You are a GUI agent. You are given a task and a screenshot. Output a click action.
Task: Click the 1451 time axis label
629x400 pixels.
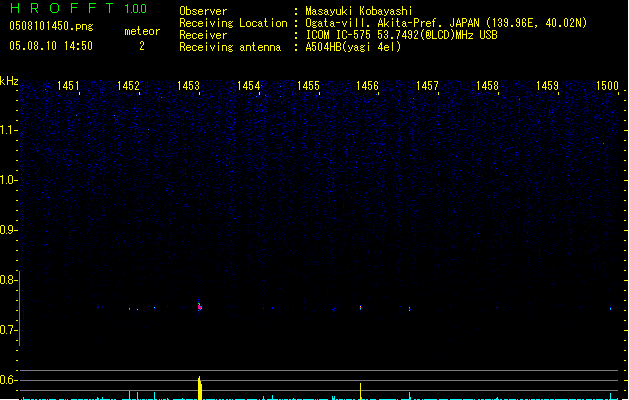click(x=68, y=85)
